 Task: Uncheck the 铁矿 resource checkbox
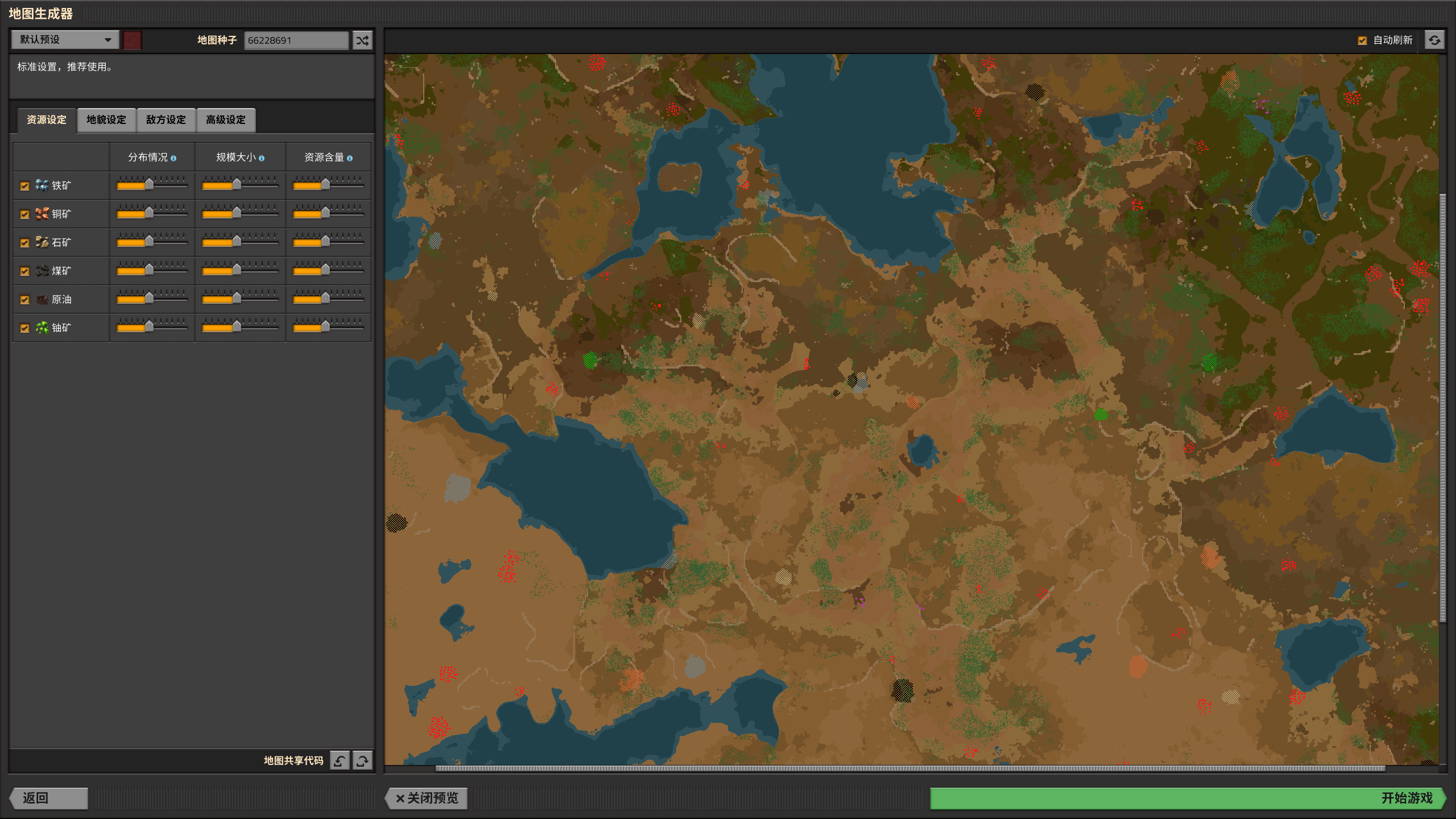[24, 186]
